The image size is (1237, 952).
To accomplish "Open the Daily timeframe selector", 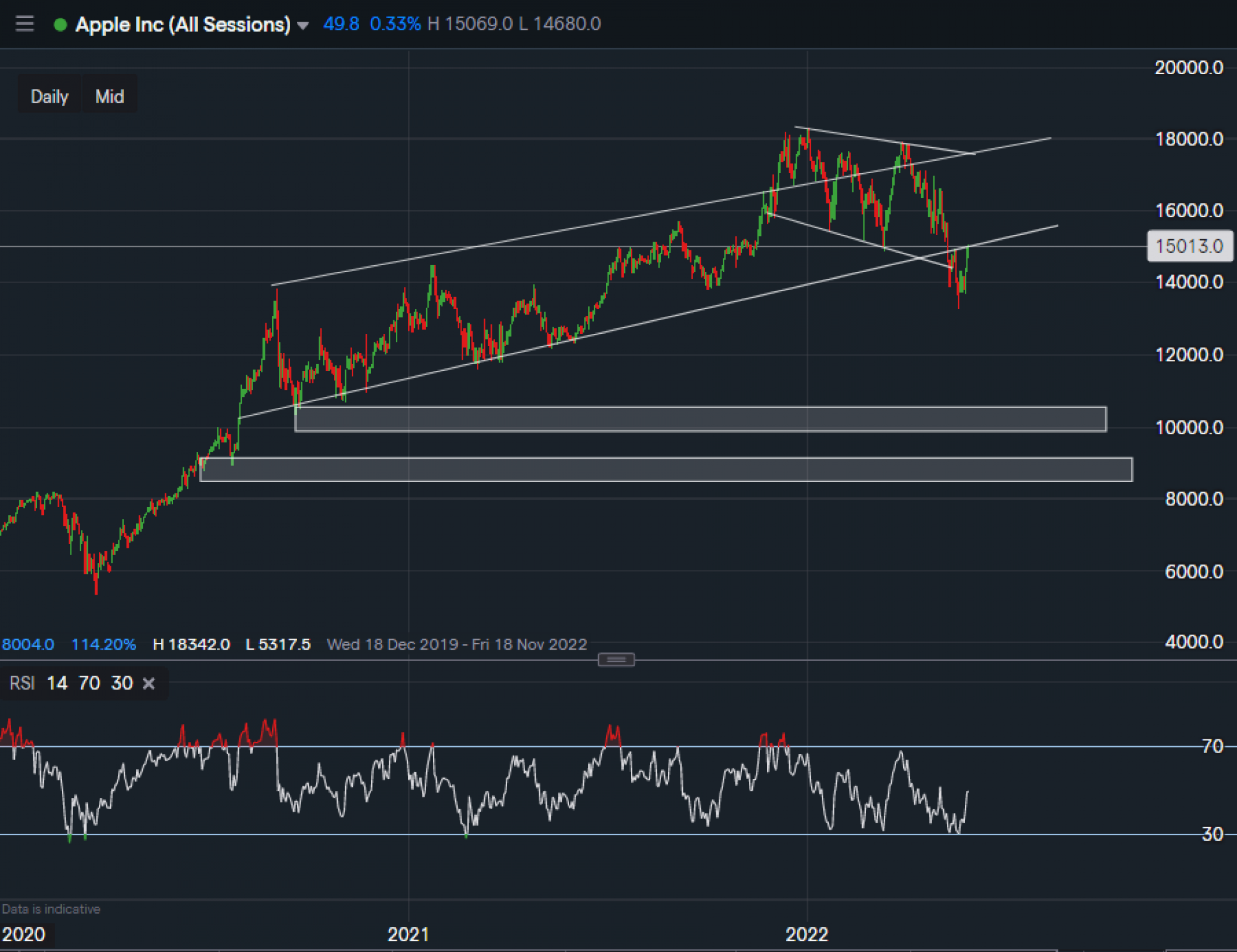I will [49, 96].
